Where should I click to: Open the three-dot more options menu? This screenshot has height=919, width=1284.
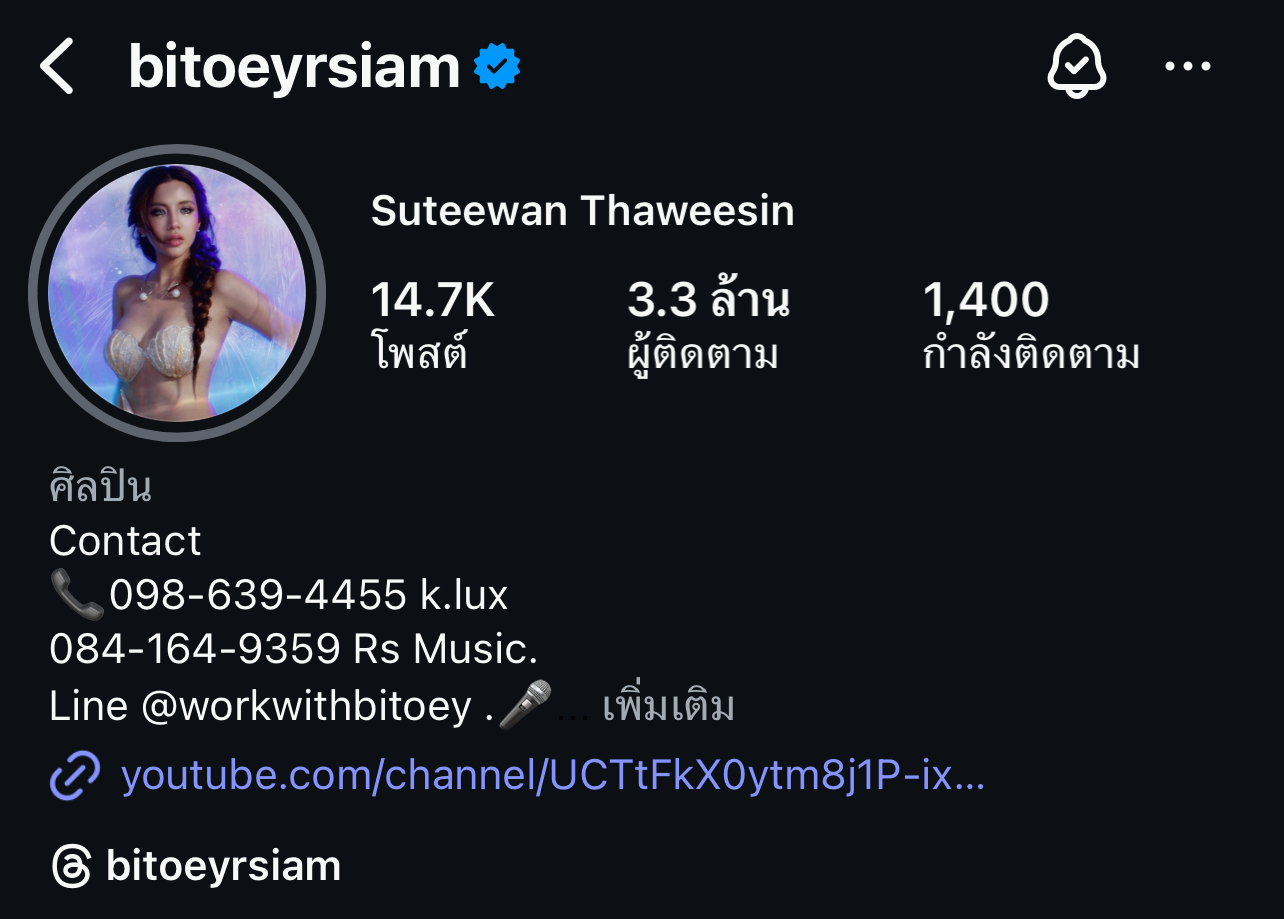point(1188,67)
